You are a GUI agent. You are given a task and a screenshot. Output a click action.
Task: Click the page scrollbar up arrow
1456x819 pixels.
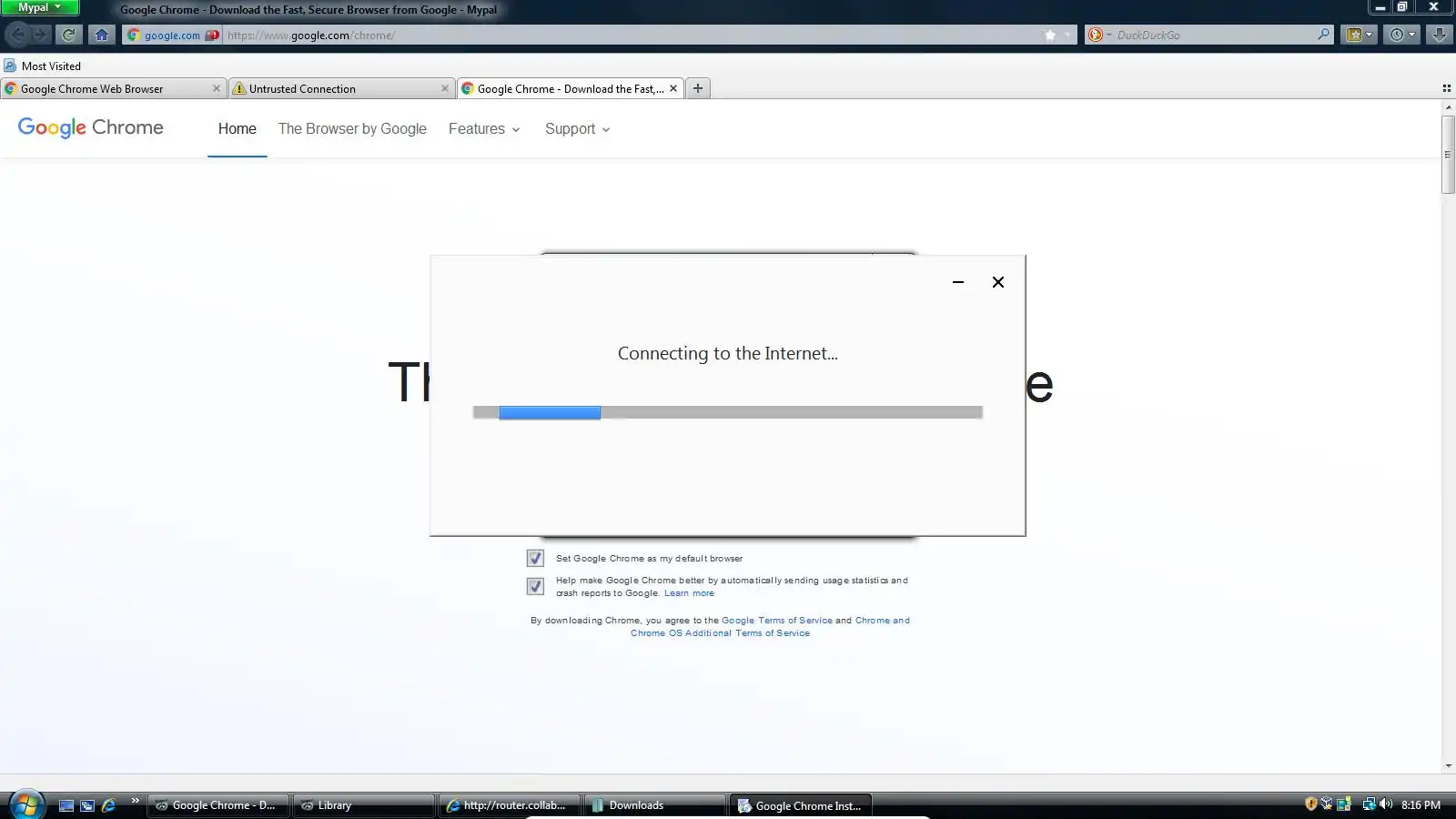[1449, 107]
